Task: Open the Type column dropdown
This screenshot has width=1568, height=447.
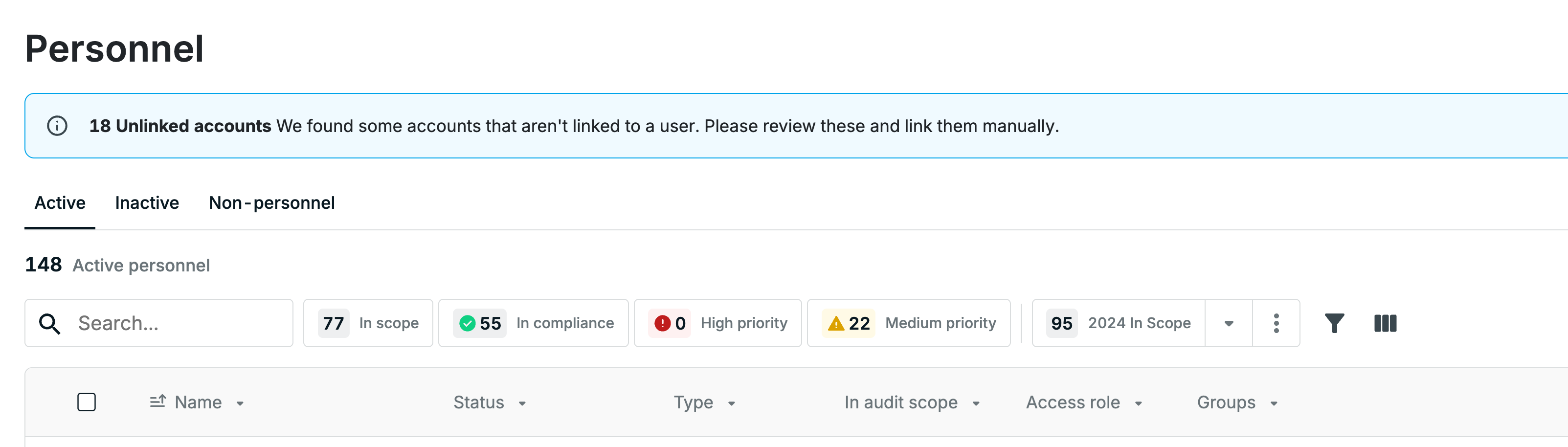Action: pyautogui.click(x=732, y=404)
